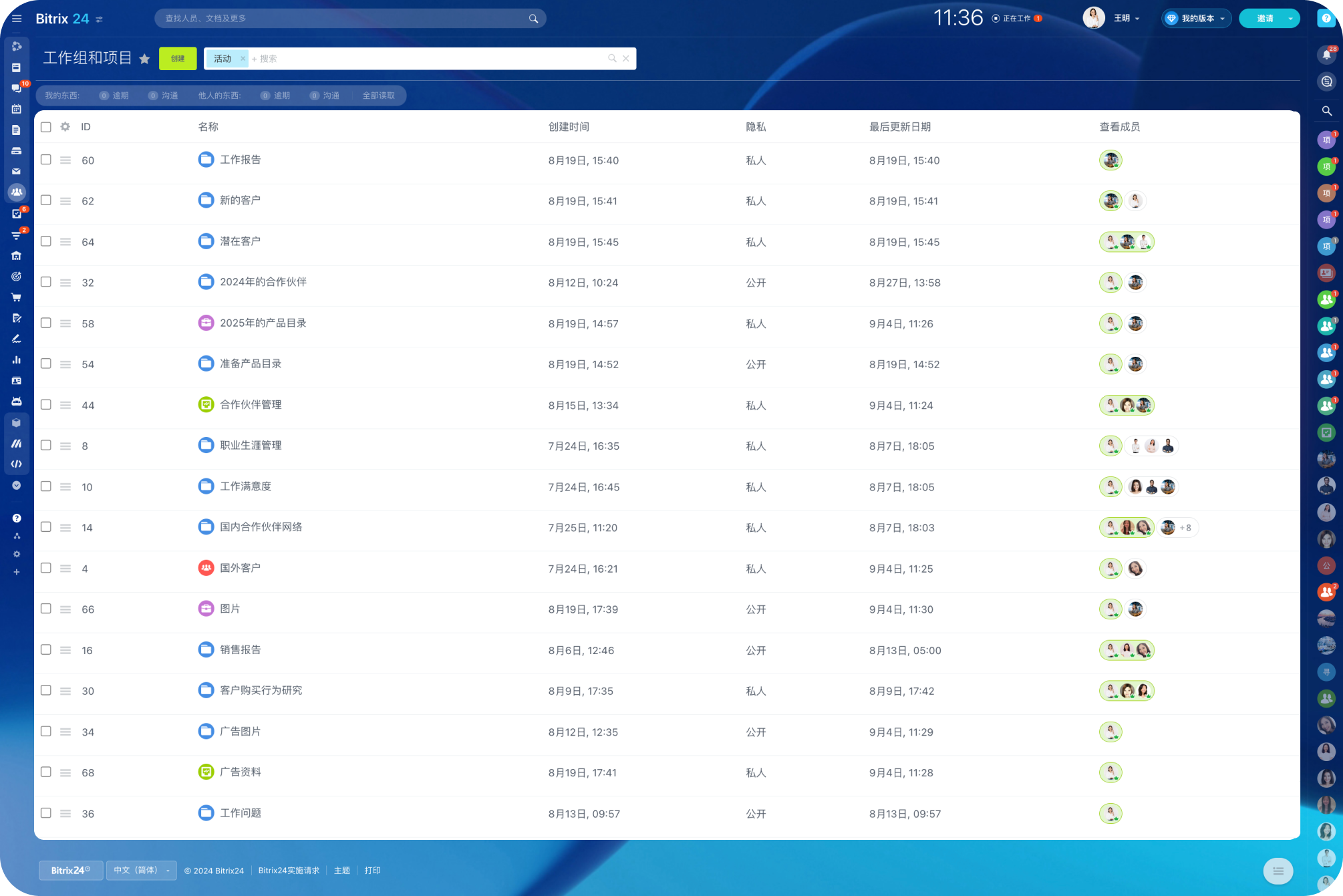
Task: Open the 2025年的产品目录 project link
Action: click(x=263, y=323)
